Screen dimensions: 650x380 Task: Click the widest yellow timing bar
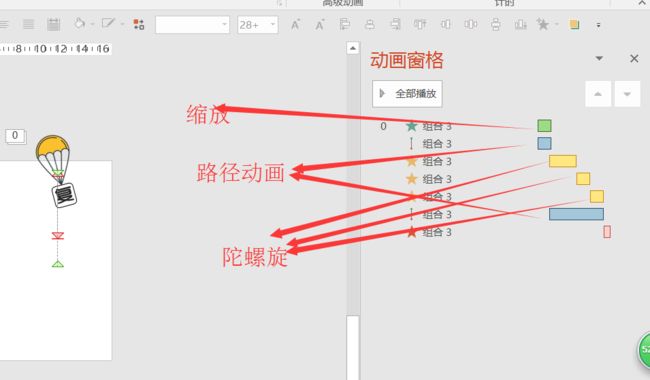[563, 161]
